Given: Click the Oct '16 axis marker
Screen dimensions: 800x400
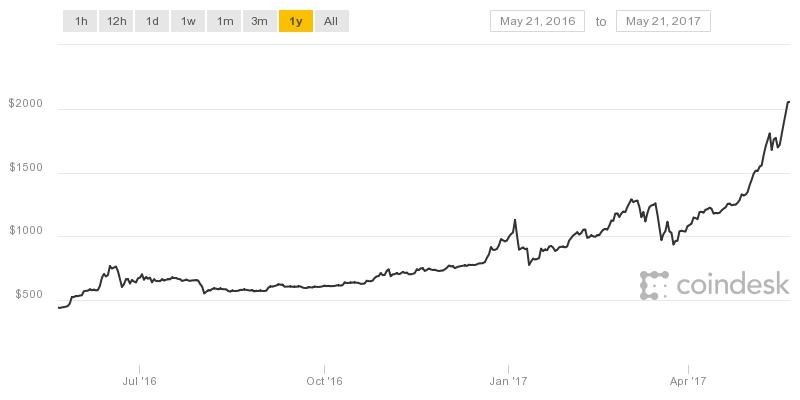Looking at the screenshot, I should coord(324,380).
